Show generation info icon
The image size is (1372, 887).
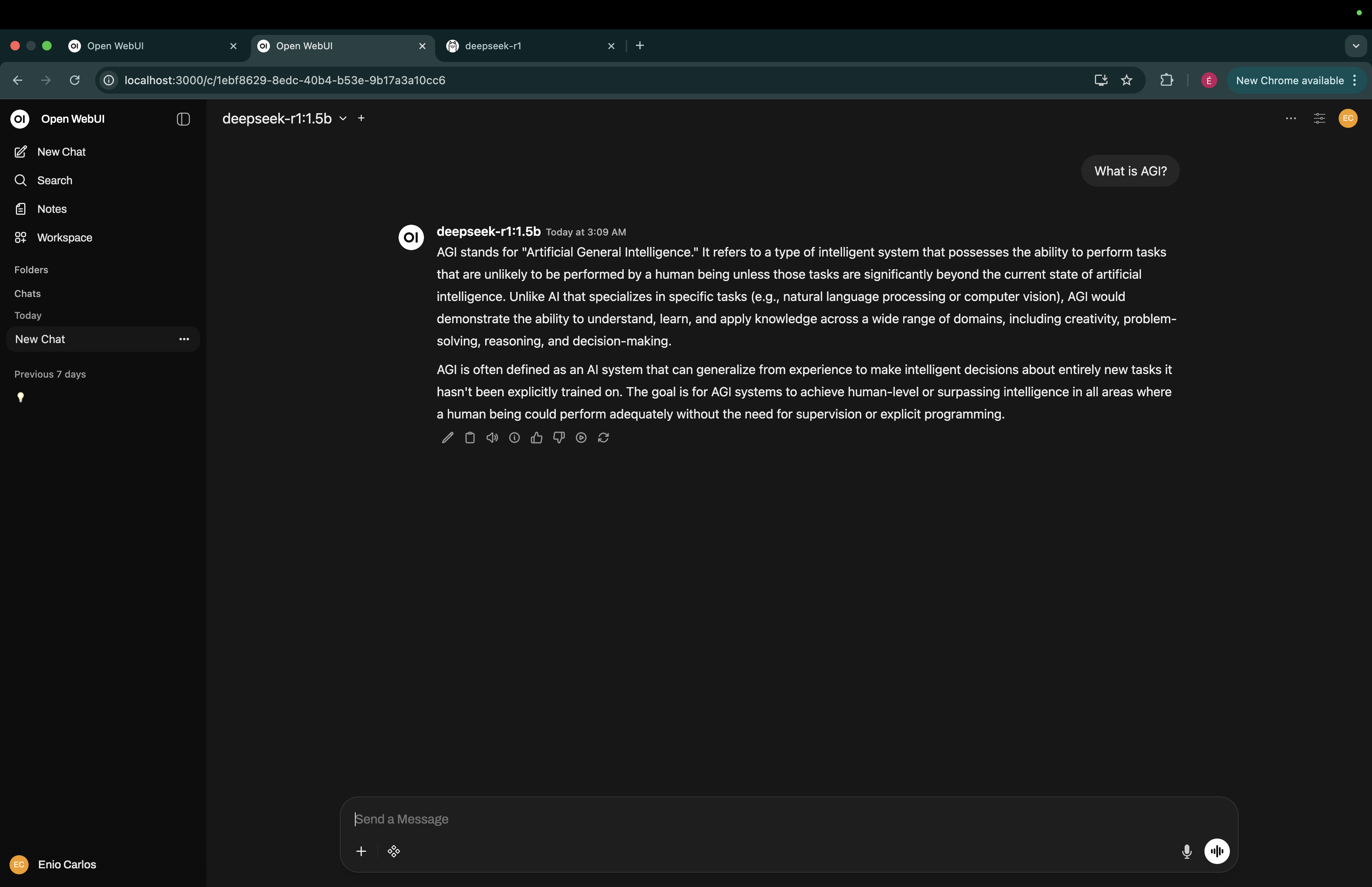pyautogui.click(x=514, y=438)
